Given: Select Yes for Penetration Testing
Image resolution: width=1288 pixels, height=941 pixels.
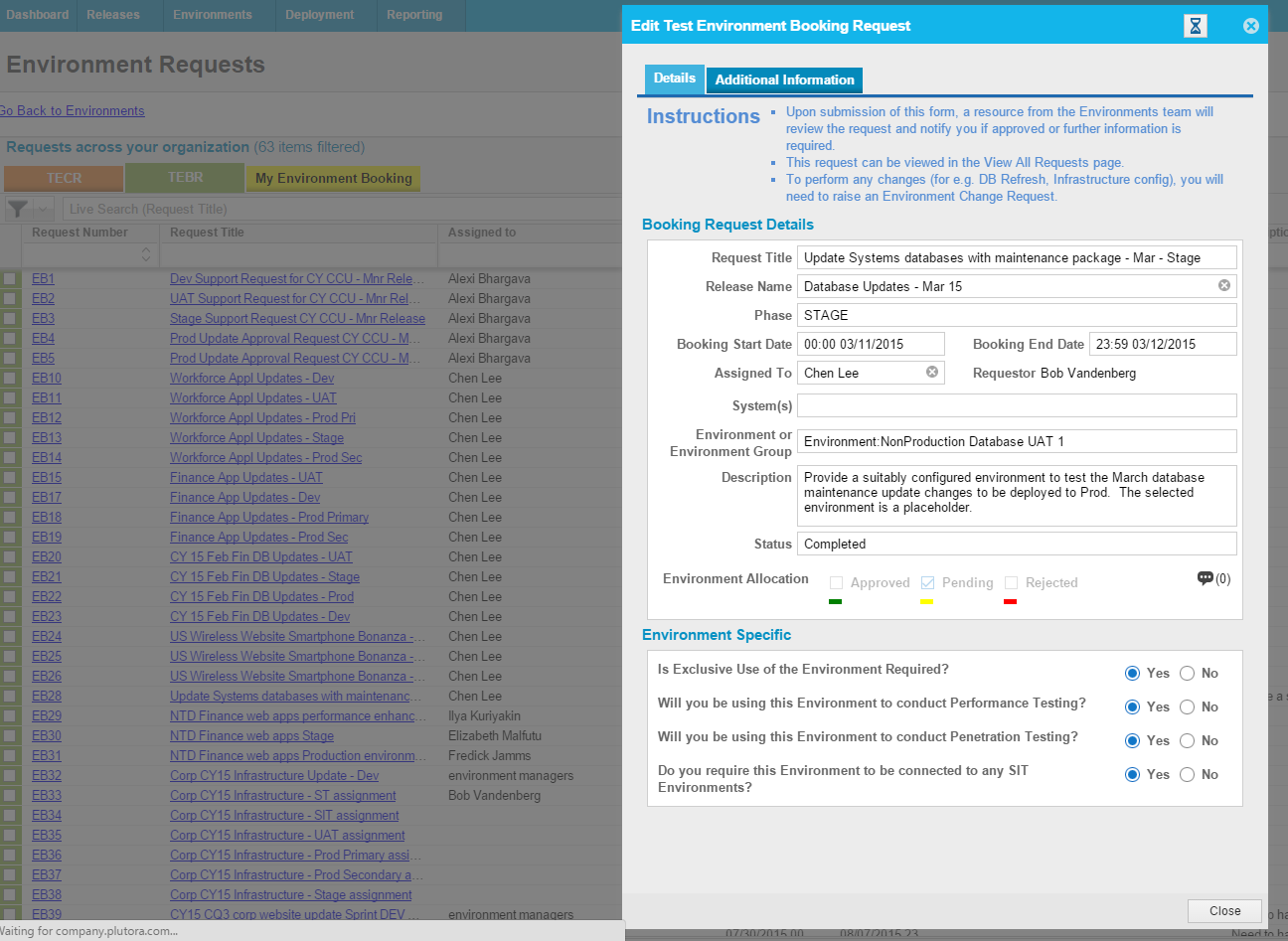Looking at the screenshot, I should tap(1132, 741).
